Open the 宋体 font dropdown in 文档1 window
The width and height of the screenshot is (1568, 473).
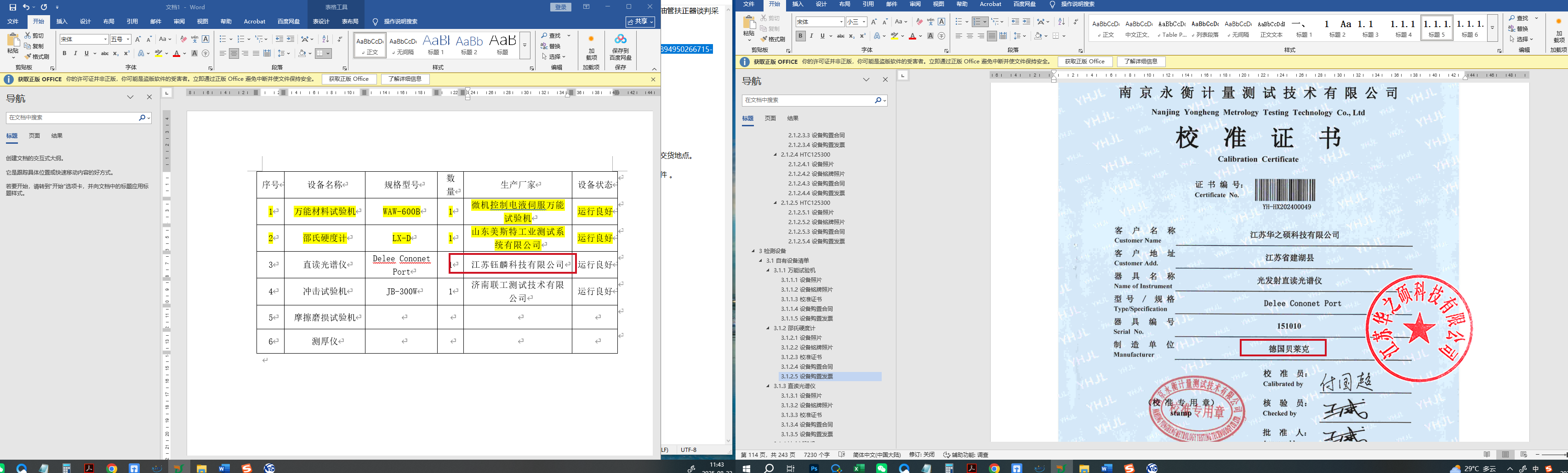pyautogui.click(x=105, y=39)
